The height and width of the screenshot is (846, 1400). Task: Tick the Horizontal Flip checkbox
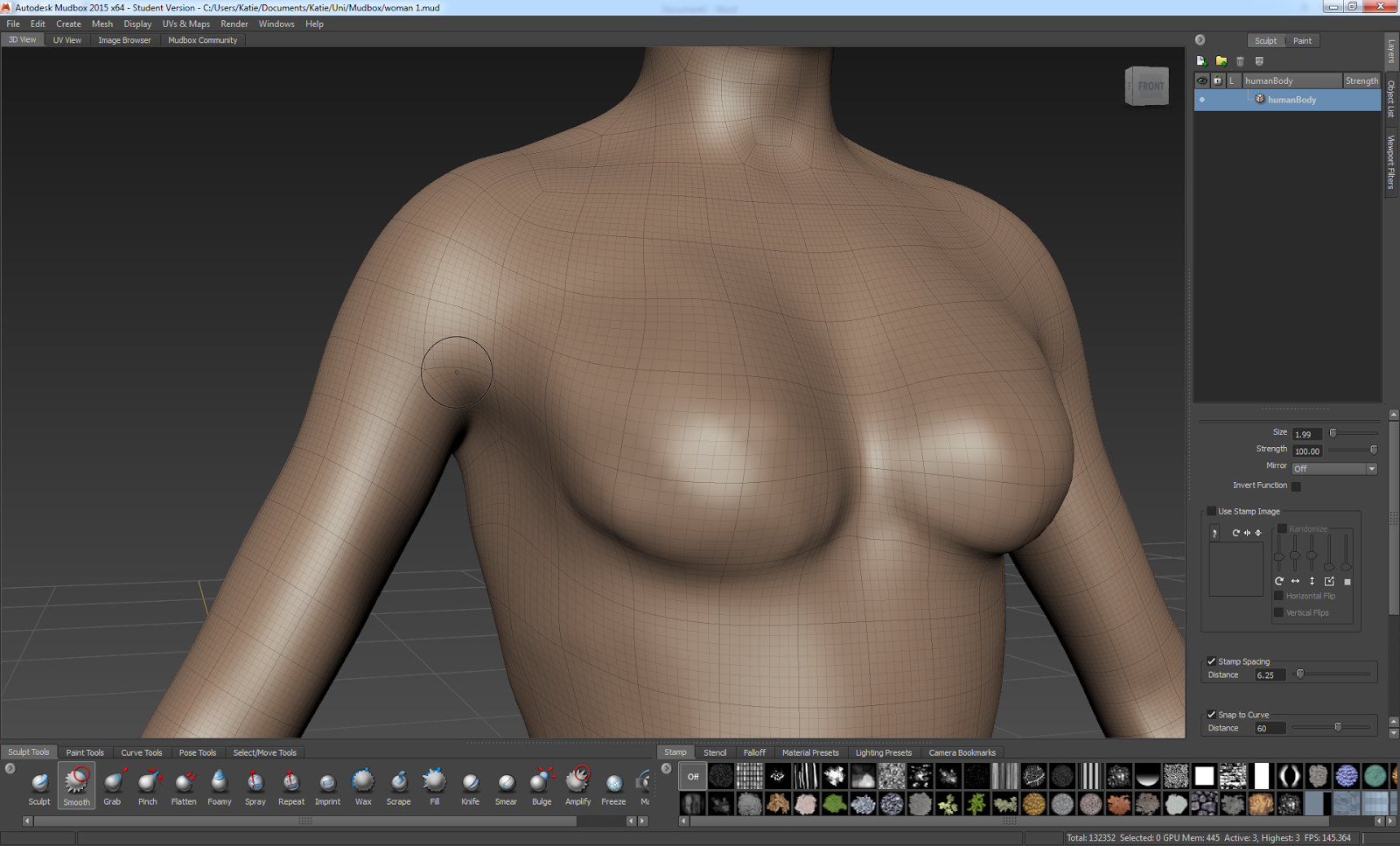pyautogui.click(x=1278, y=596)
